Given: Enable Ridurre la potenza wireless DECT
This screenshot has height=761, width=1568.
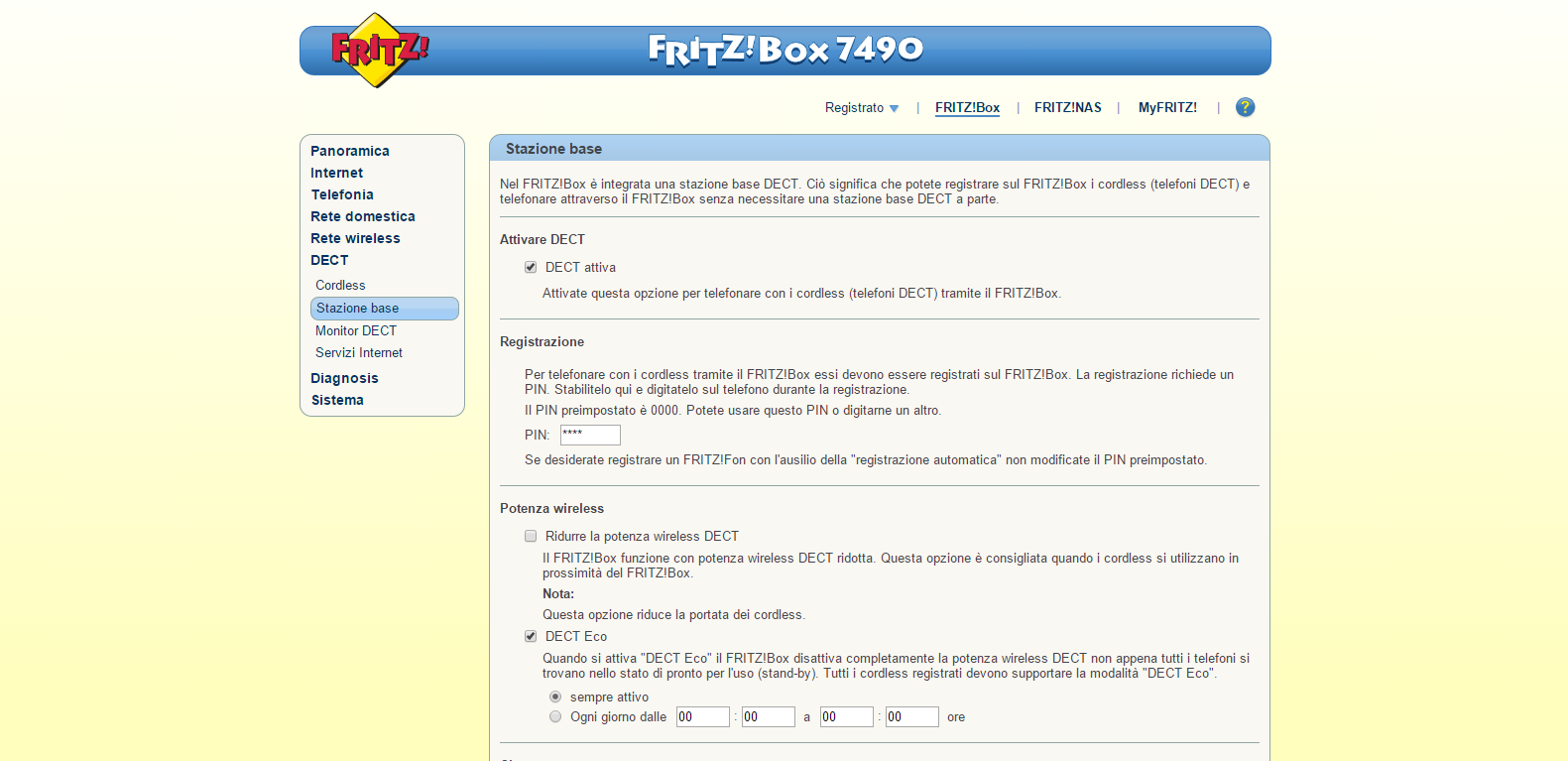Looking at the screenshot, I should point(531,536).
